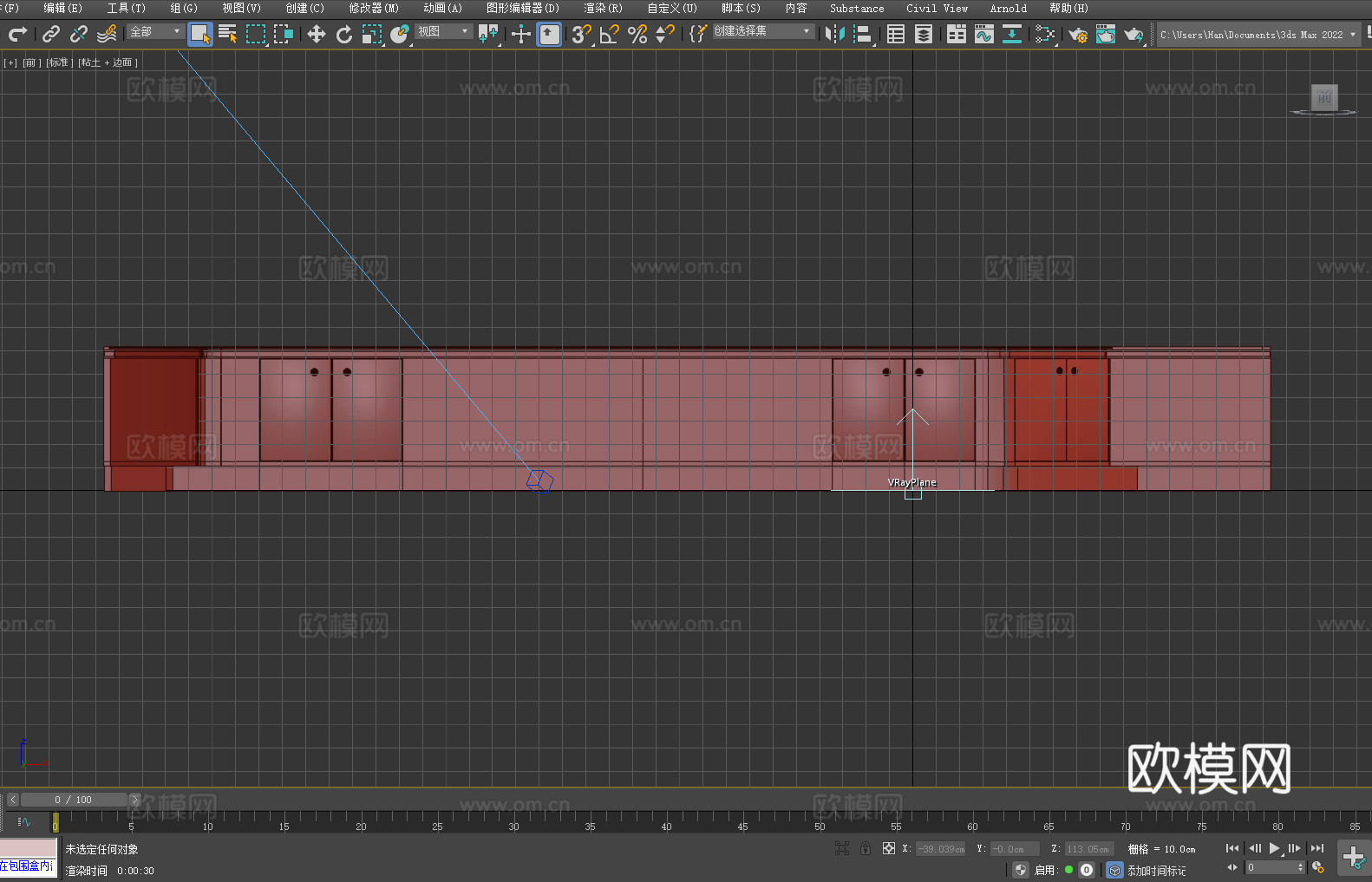Click the Mirror tool icon

[835, 34]
